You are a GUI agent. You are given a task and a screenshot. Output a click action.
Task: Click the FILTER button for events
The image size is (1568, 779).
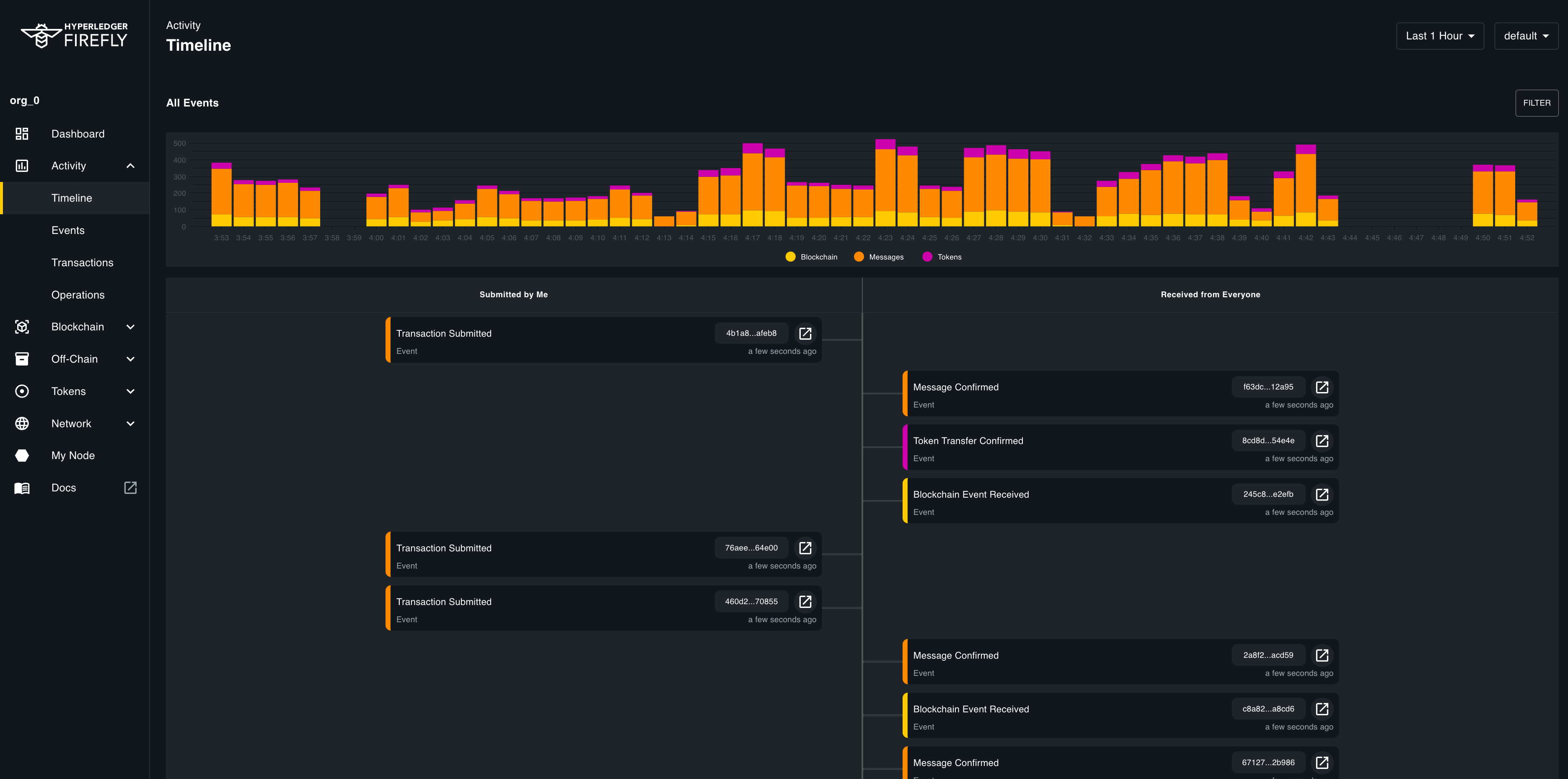point(1536,102)
